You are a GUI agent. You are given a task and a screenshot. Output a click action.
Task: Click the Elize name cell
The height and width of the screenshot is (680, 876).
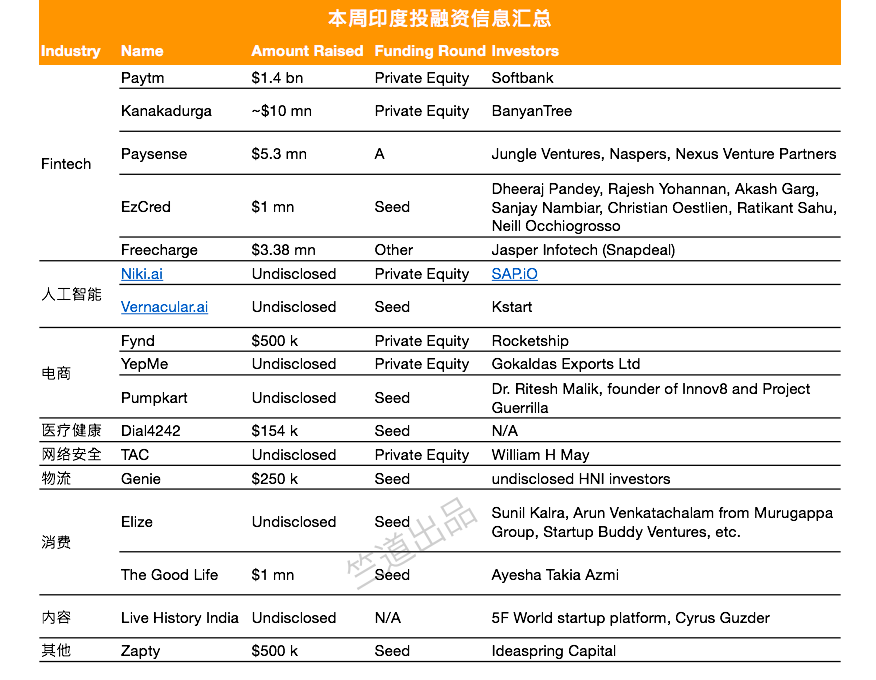click(x=137, y=522)
